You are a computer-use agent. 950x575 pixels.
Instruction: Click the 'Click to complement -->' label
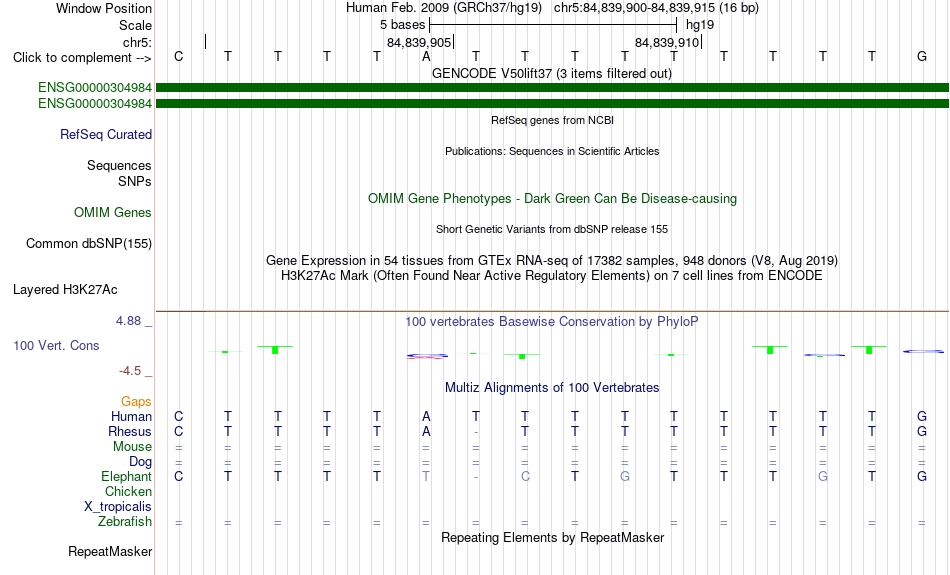pos(82,58)
